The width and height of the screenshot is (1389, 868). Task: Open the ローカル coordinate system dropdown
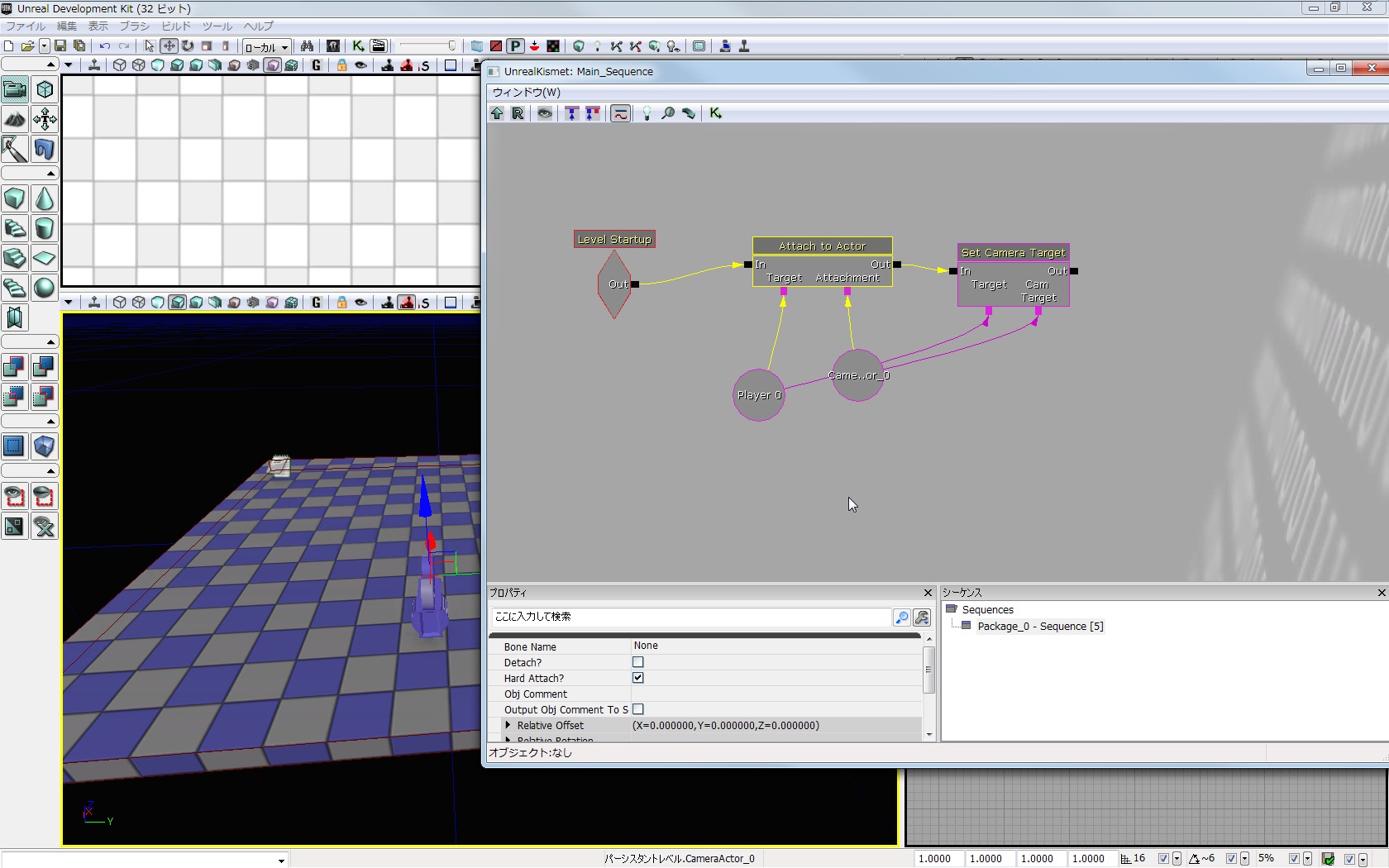tap(266, 47)
